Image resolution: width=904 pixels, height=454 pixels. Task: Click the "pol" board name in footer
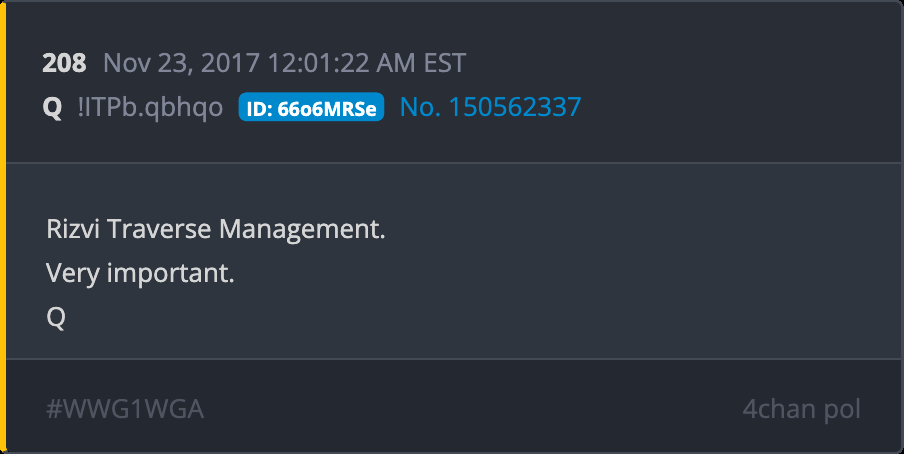pyautogui.click(x=841, y=410)
